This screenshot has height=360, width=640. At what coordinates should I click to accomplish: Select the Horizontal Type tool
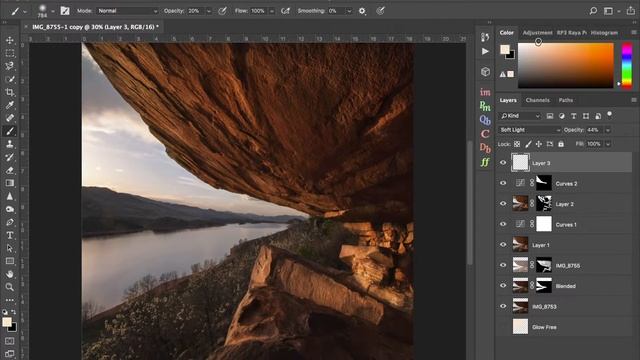[9, 235]
